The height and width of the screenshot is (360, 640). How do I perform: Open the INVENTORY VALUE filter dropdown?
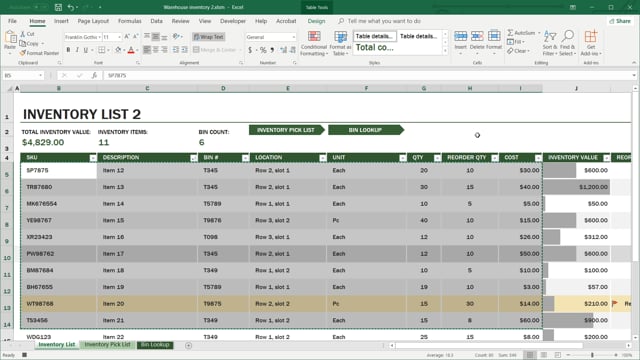pyautogui.click(x=607, y=158)
